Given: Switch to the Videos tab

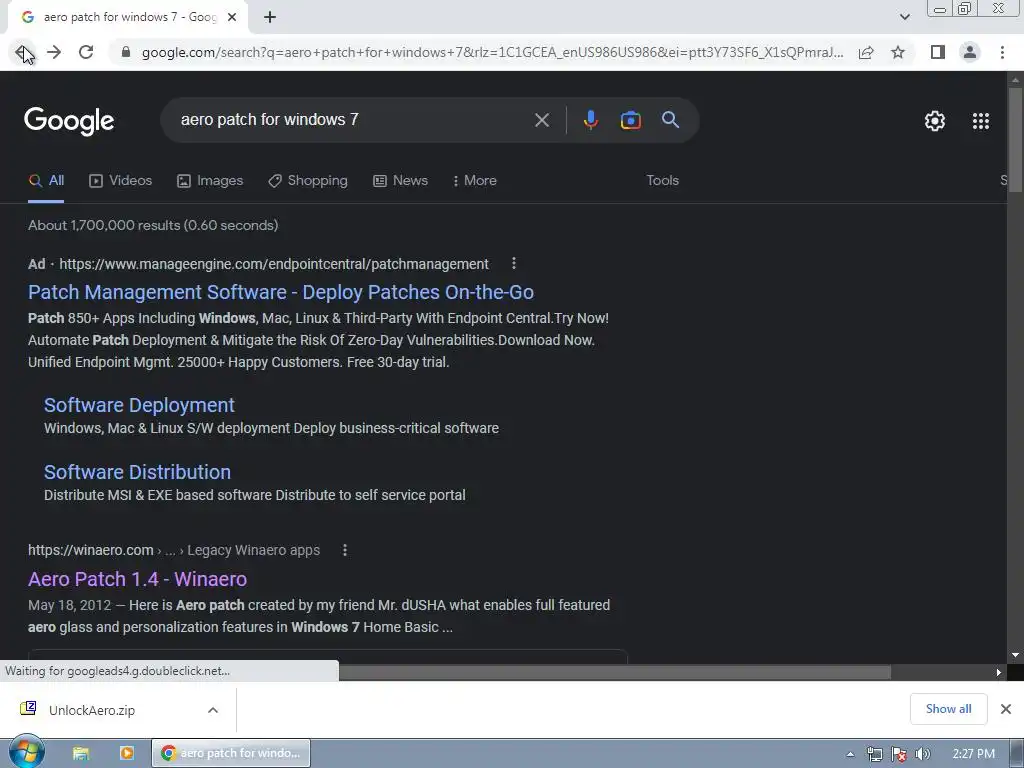Looking at the screenshot, I should (x=121, y=181).
